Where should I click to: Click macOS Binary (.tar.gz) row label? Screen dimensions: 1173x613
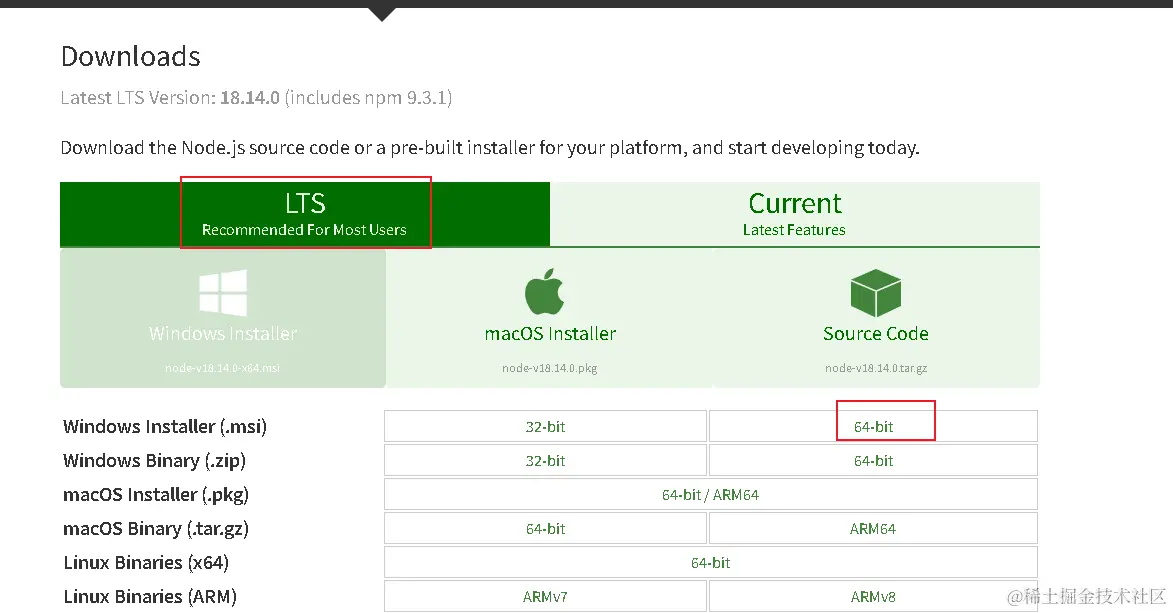pos(156,529)
